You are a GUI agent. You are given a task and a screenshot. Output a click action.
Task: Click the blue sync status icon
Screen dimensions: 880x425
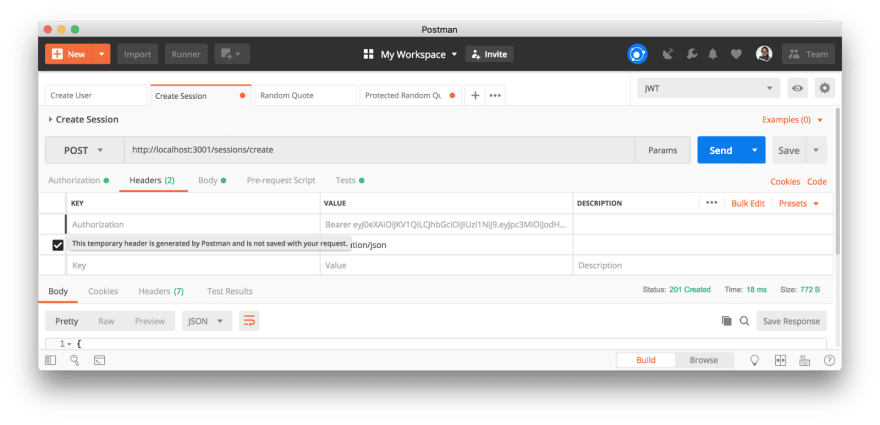pyautogui.click(x=637, y=54)
